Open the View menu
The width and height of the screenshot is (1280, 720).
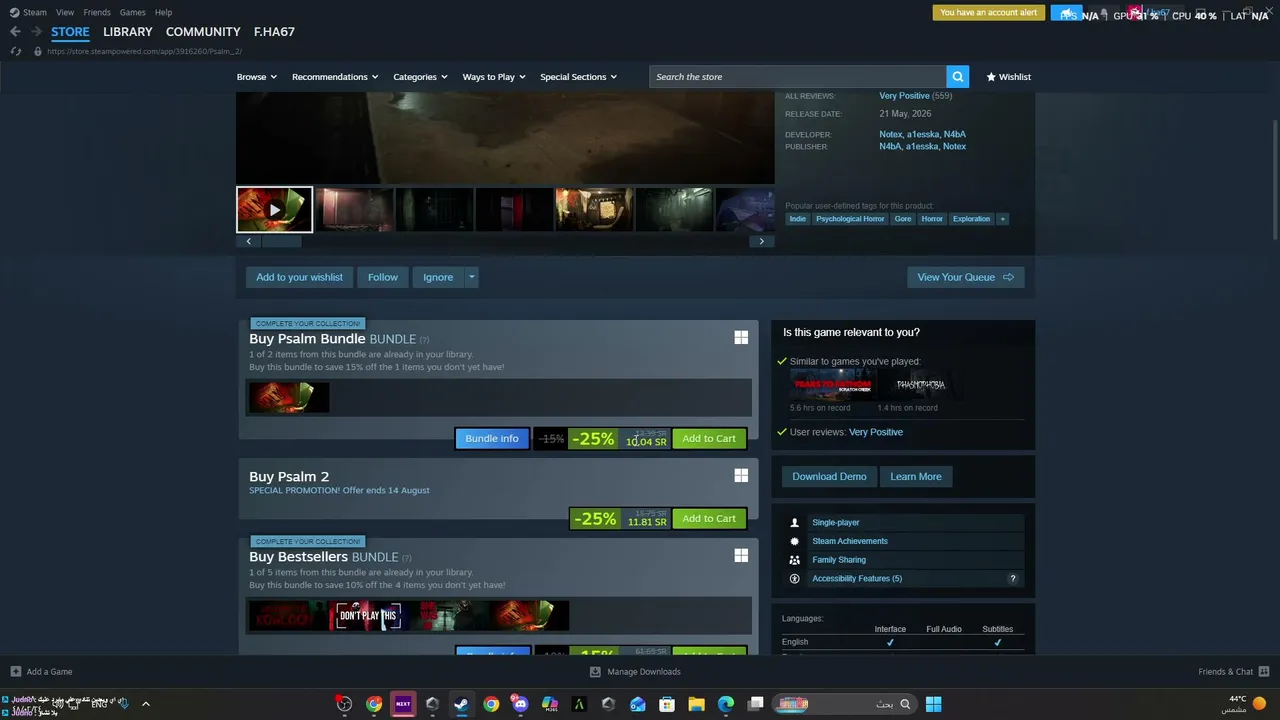coord(65,12)
